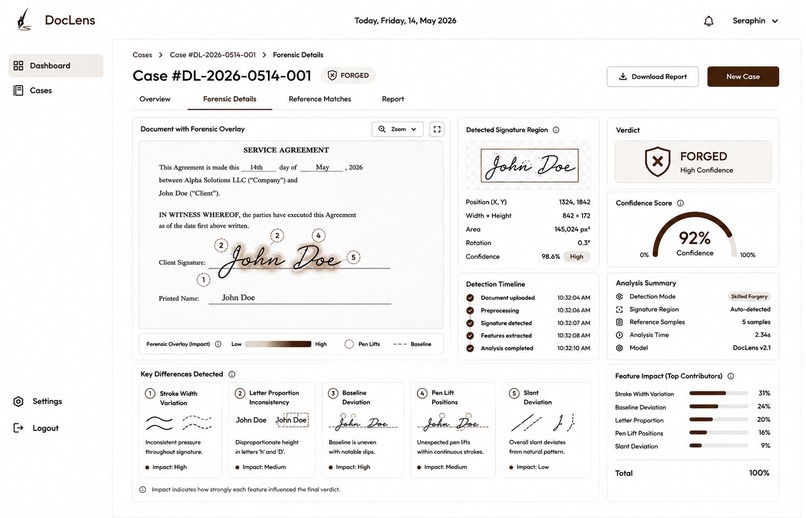
Task: Click the FORGED status badge
Action: pos(348,76)
